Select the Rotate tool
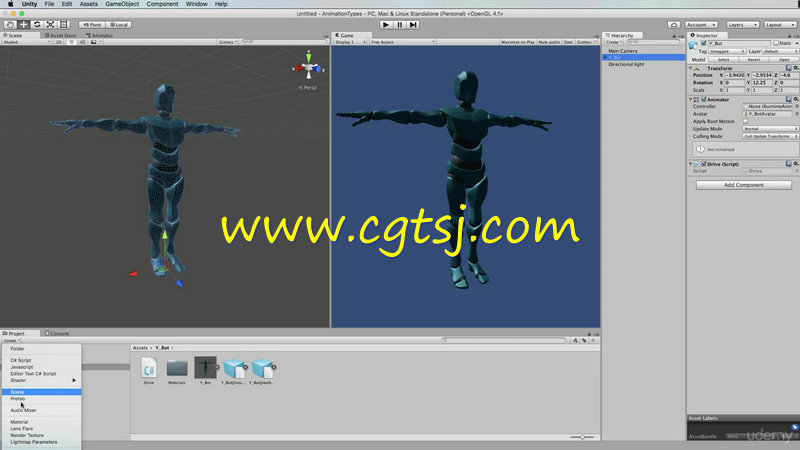Screen dimensions: 800x450 click(x=37, y=24)
